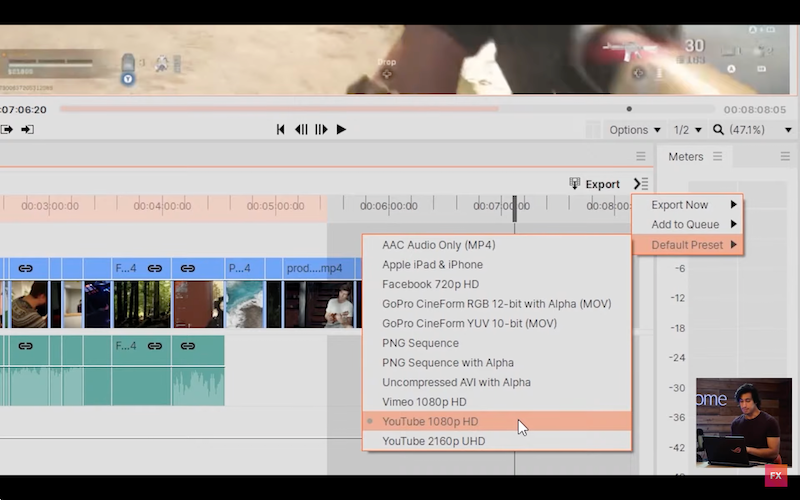Click the Set Out Point icon
Viewport: 800px width, 500px height.
click(x=27, y=130)
